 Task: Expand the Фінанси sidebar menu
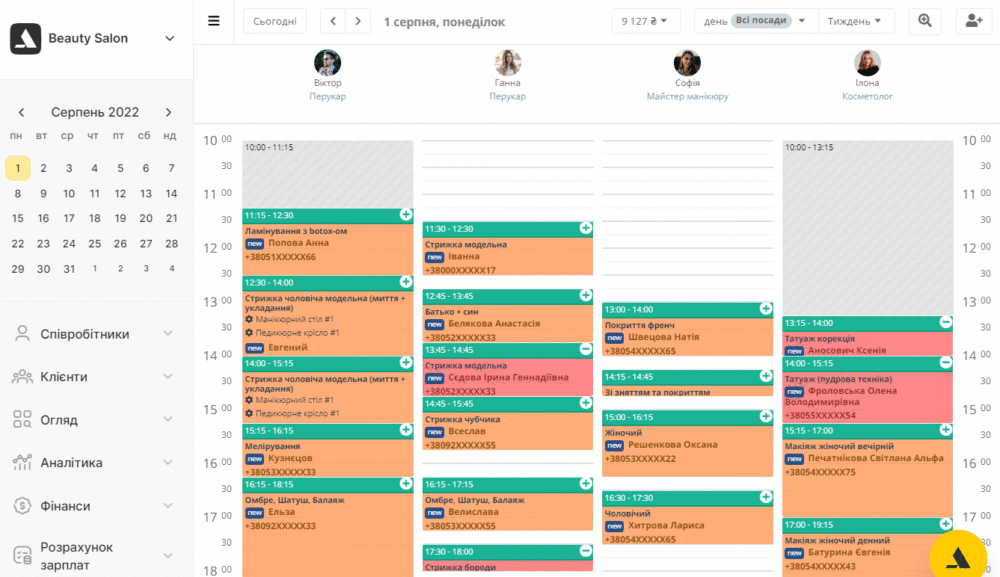point(93,506)
